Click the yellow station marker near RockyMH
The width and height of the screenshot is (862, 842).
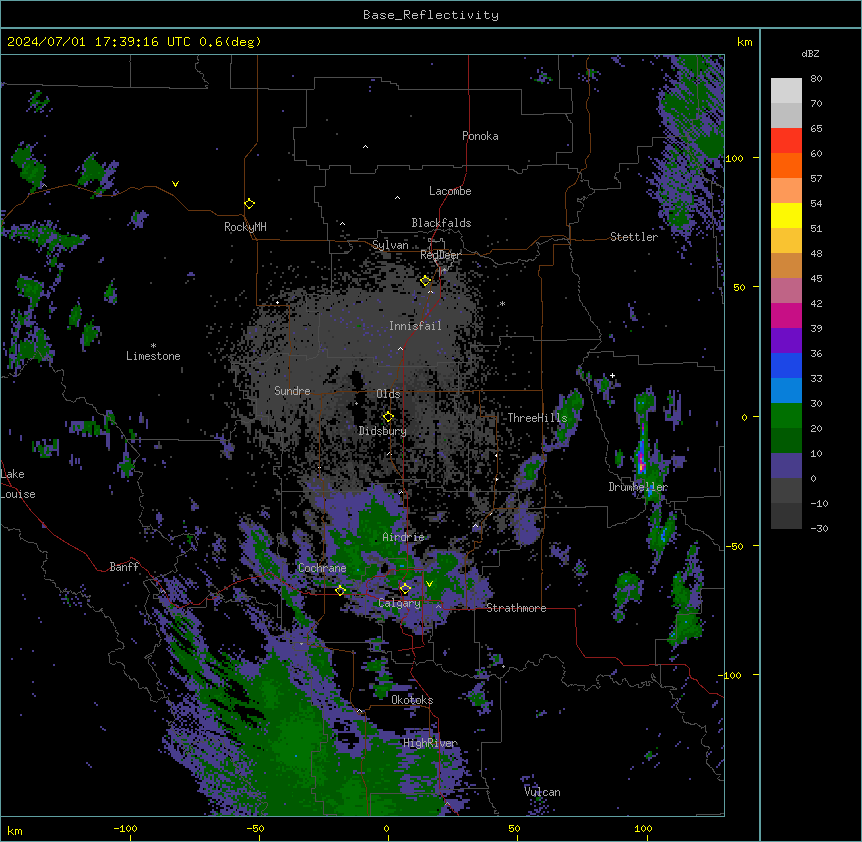pos(249,203)
